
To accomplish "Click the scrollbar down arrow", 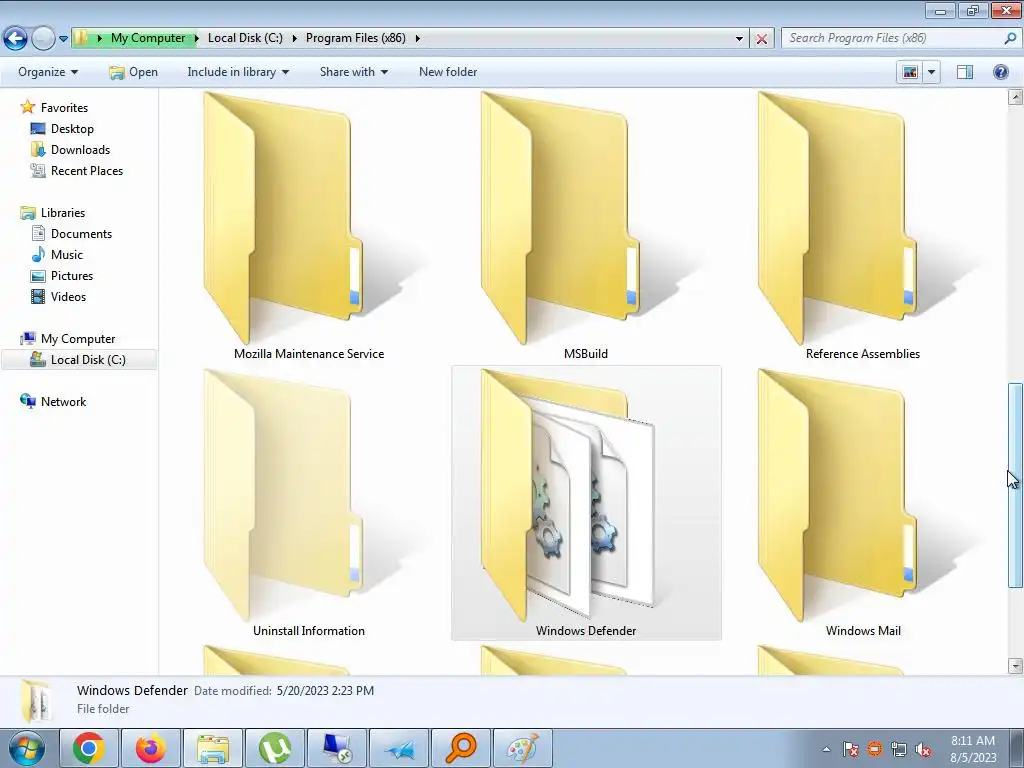I will coord(1015,665).
